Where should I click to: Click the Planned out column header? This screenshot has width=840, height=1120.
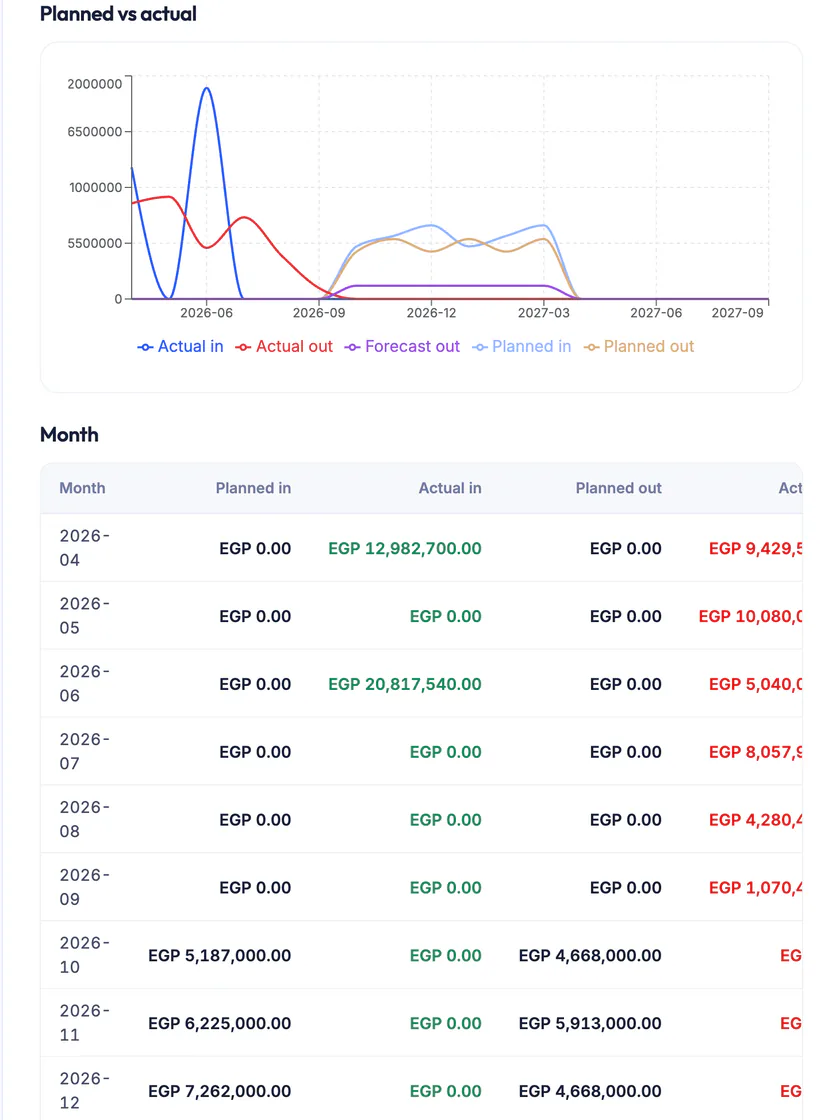tap(619, 488)
